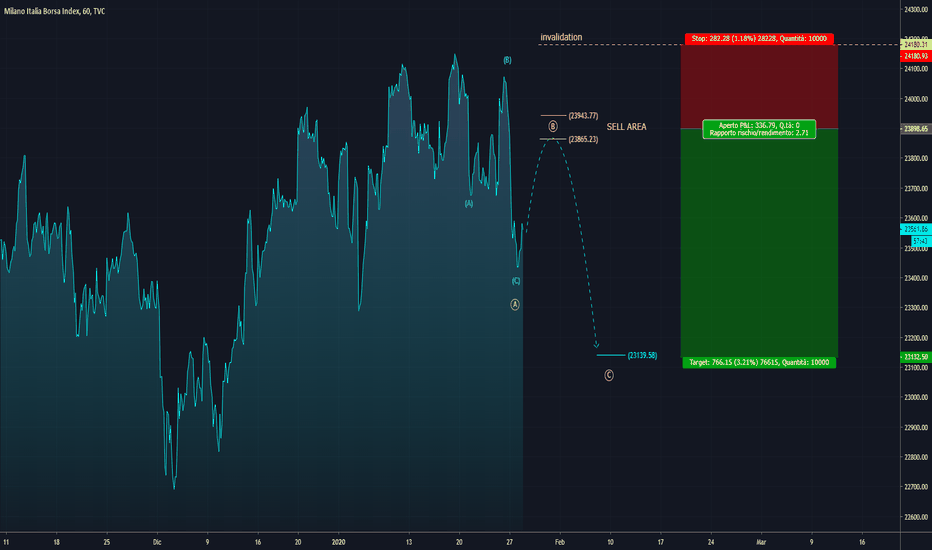Click 23400.00 on the price axis
932x550 pixels.
(x=916, y=278)
